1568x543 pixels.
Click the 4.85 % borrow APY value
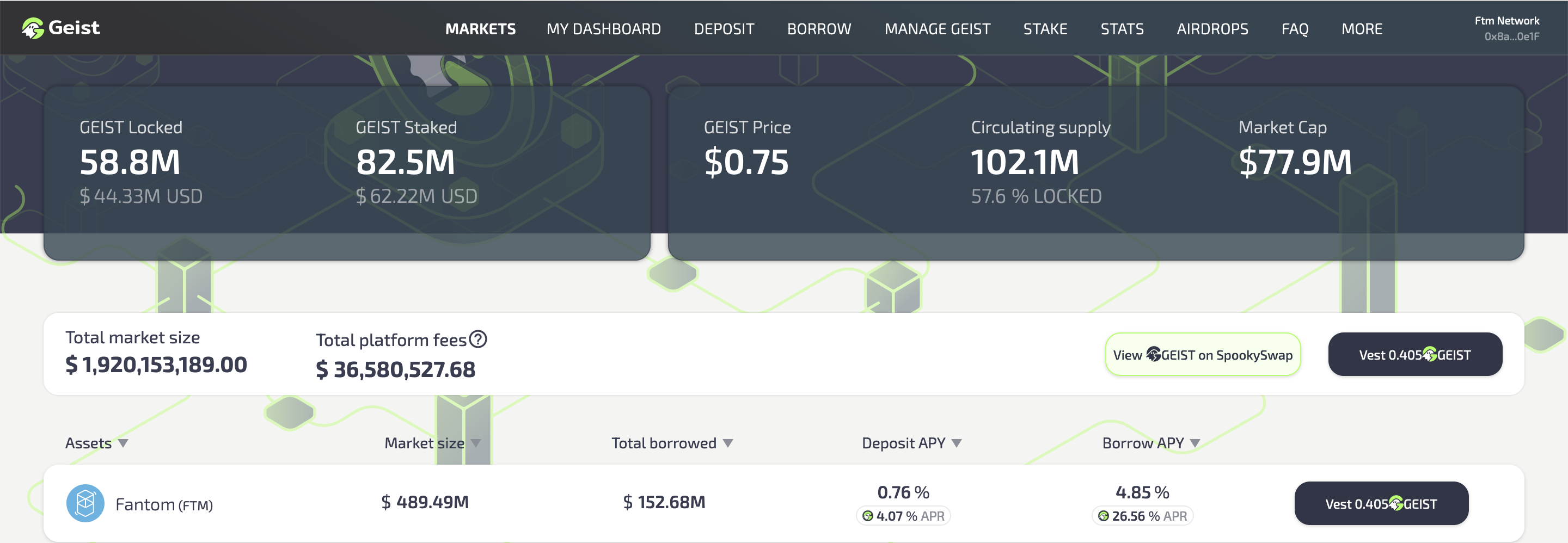click(1143, 492)
